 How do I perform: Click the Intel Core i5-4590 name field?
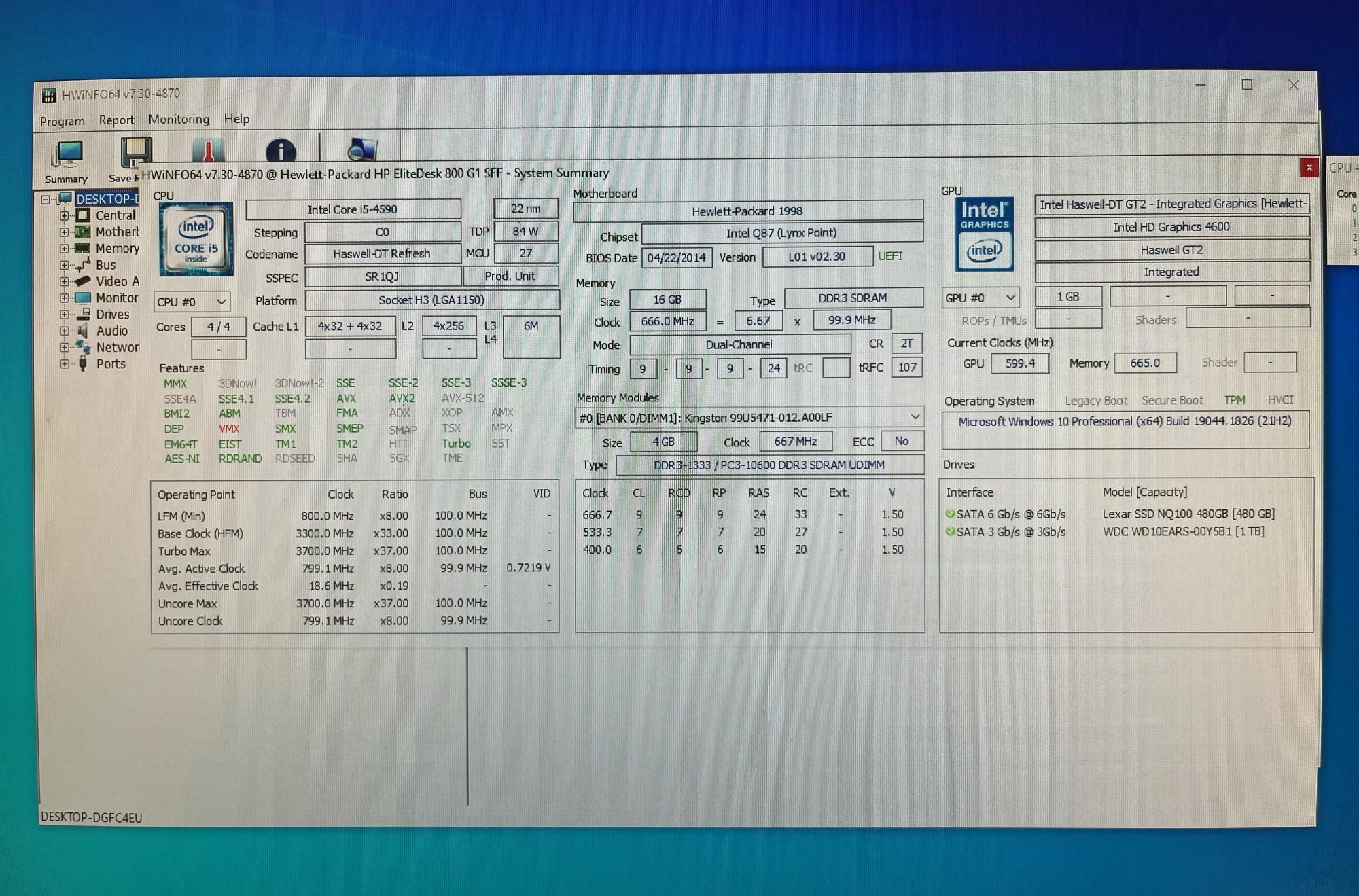pos(353,209)
